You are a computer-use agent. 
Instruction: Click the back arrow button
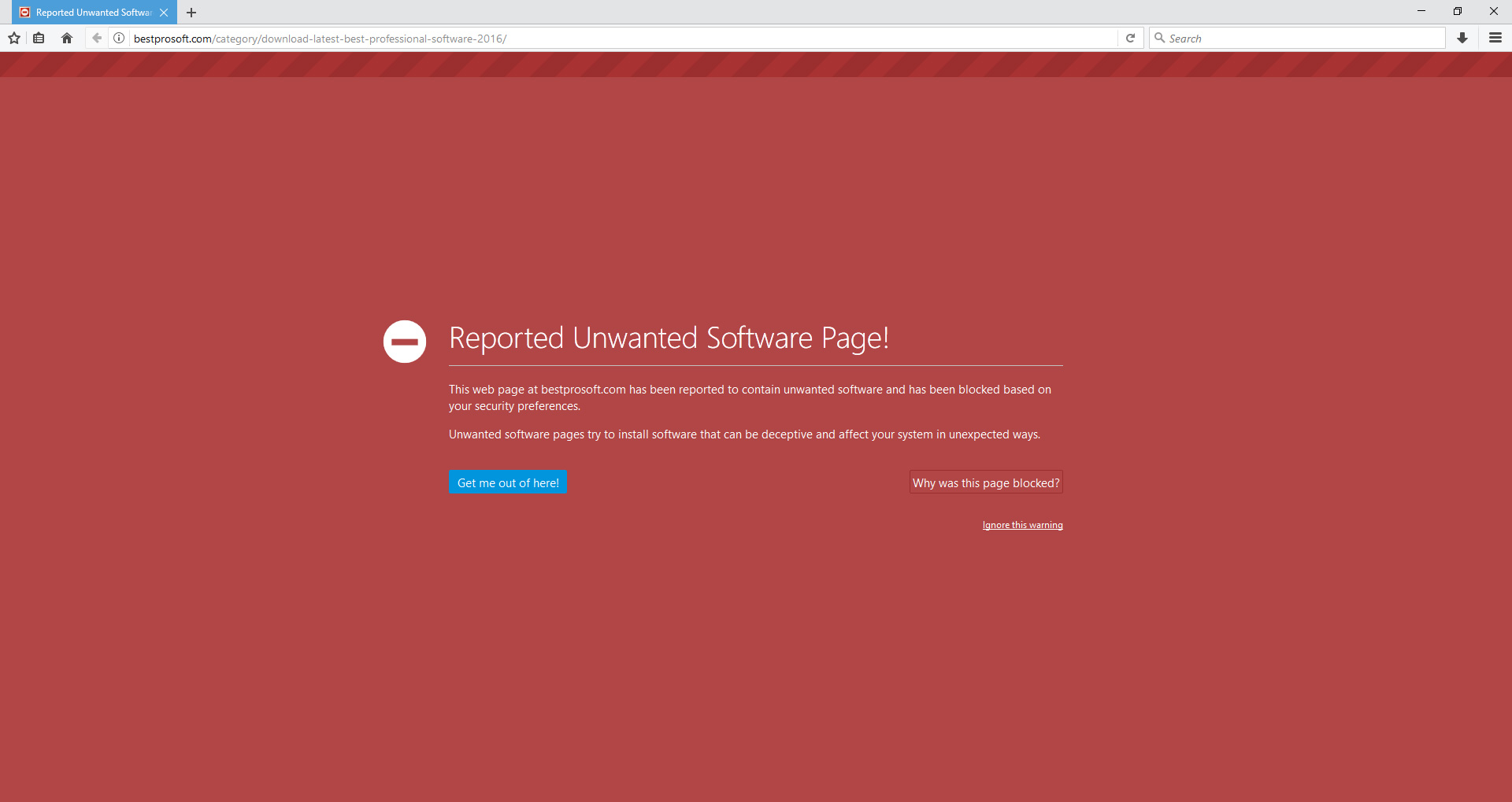pos(96,38)
